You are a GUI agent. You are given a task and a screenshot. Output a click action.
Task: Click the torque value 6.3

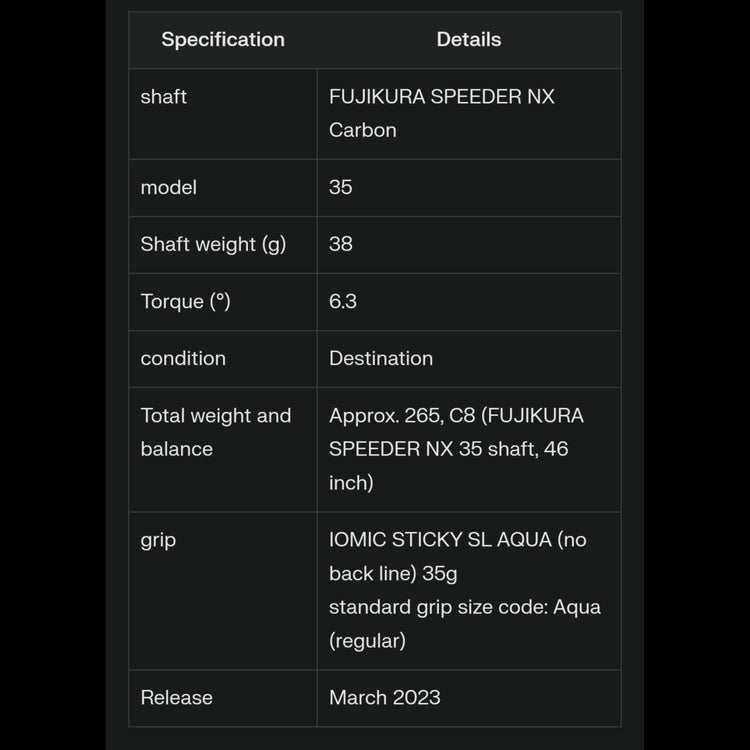342,301
